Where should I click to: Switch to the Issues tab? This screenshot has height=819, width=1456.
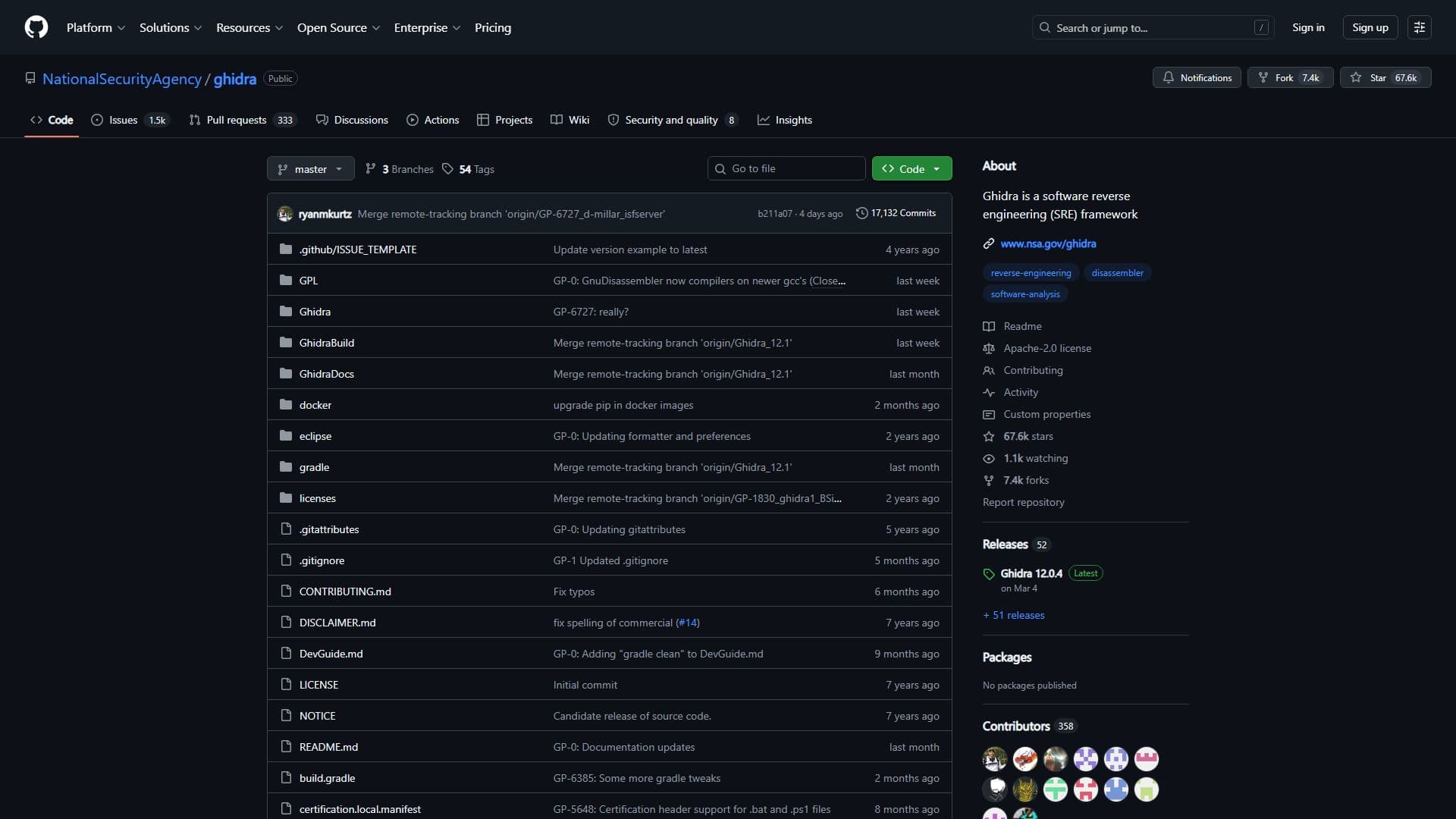pos(130,120)
